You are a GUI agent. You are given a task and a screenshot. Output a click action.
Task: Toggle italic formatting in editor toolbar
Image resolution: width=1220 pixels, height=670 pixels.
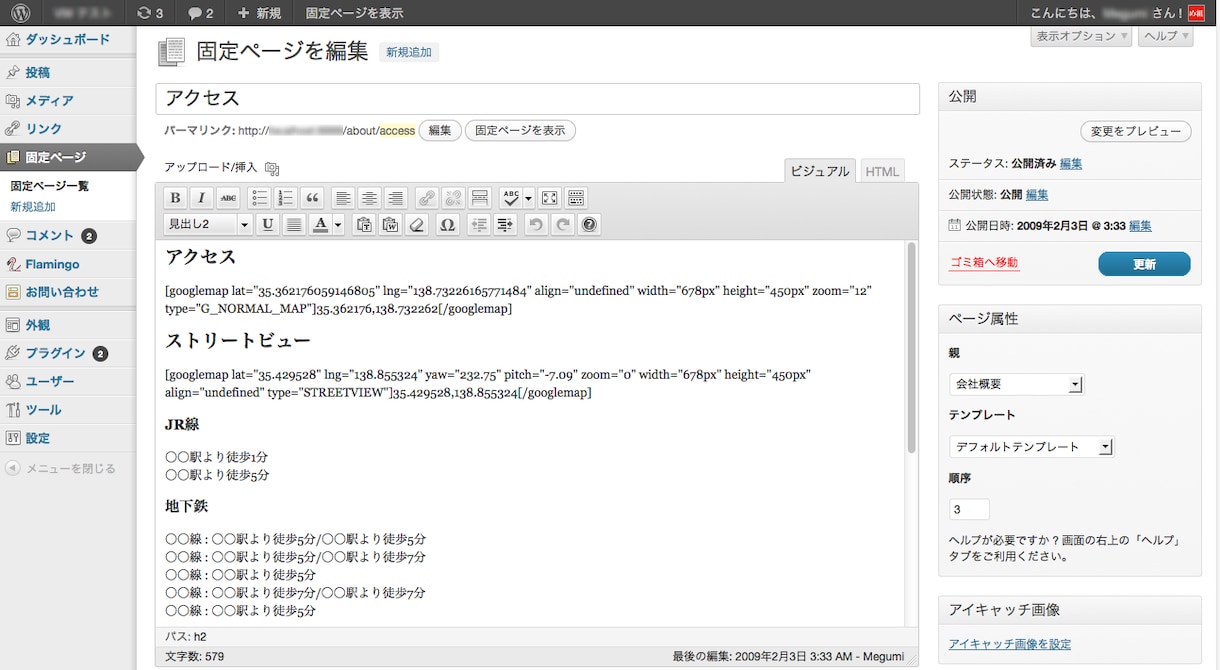(x=202, y=198)
